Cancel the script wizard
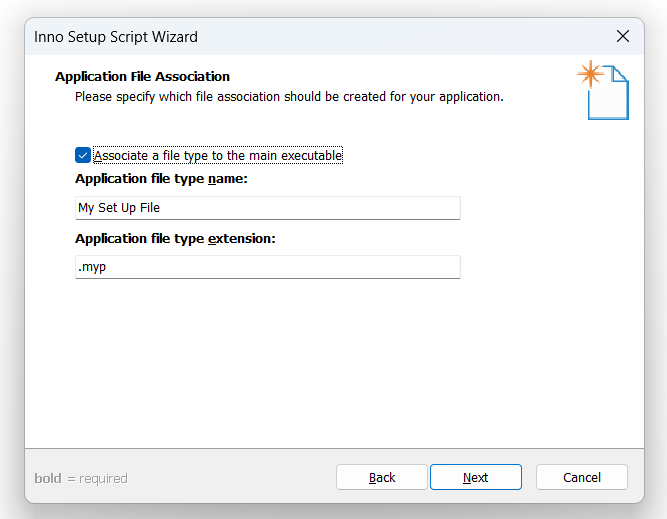The image size is (667, 519). pyautogui.click(x=581, y=477)
